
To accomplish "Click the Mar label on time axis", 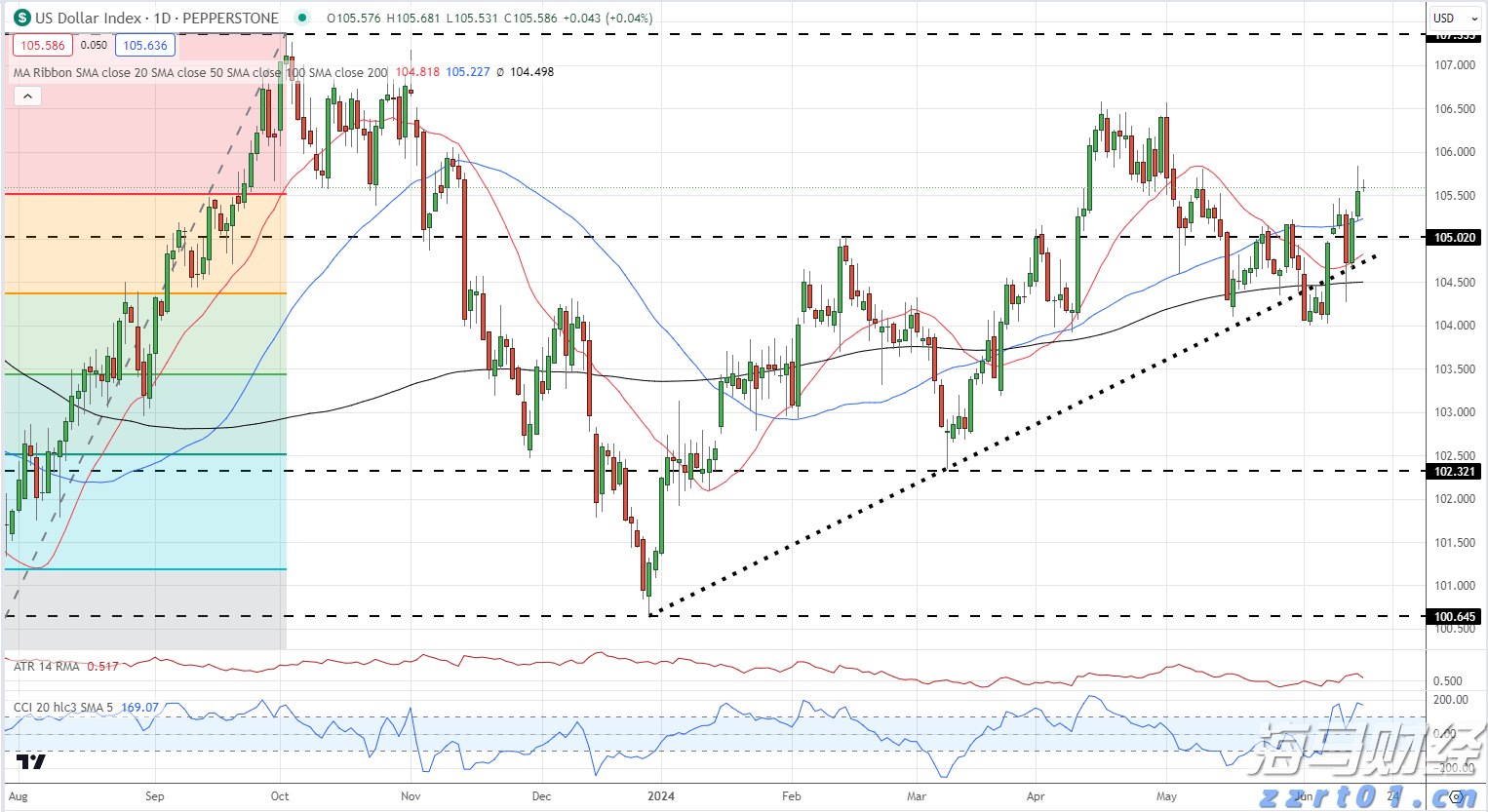I will [x=917, y=796].
